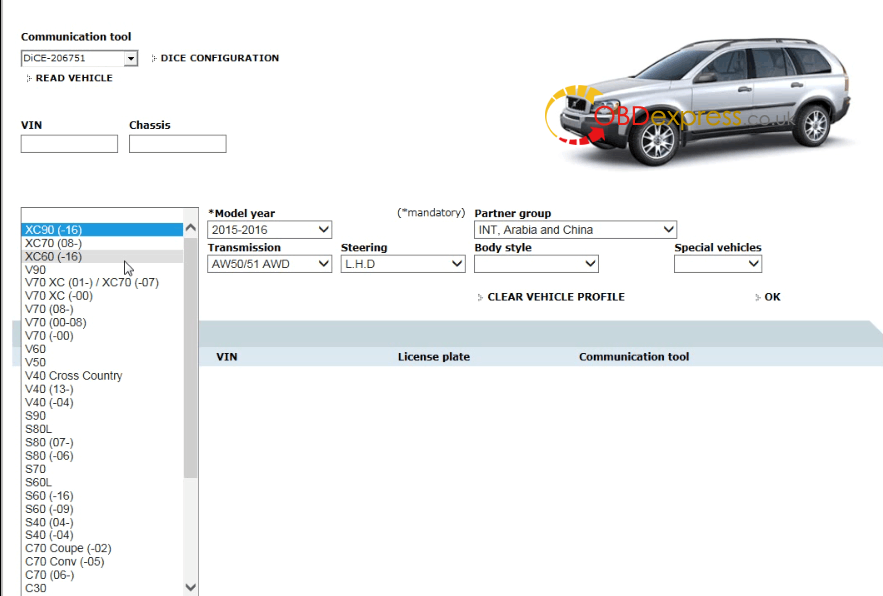883x596 pixels.
Task: Open the Special vehicles dropdown
Action: [x=717, y=264]
